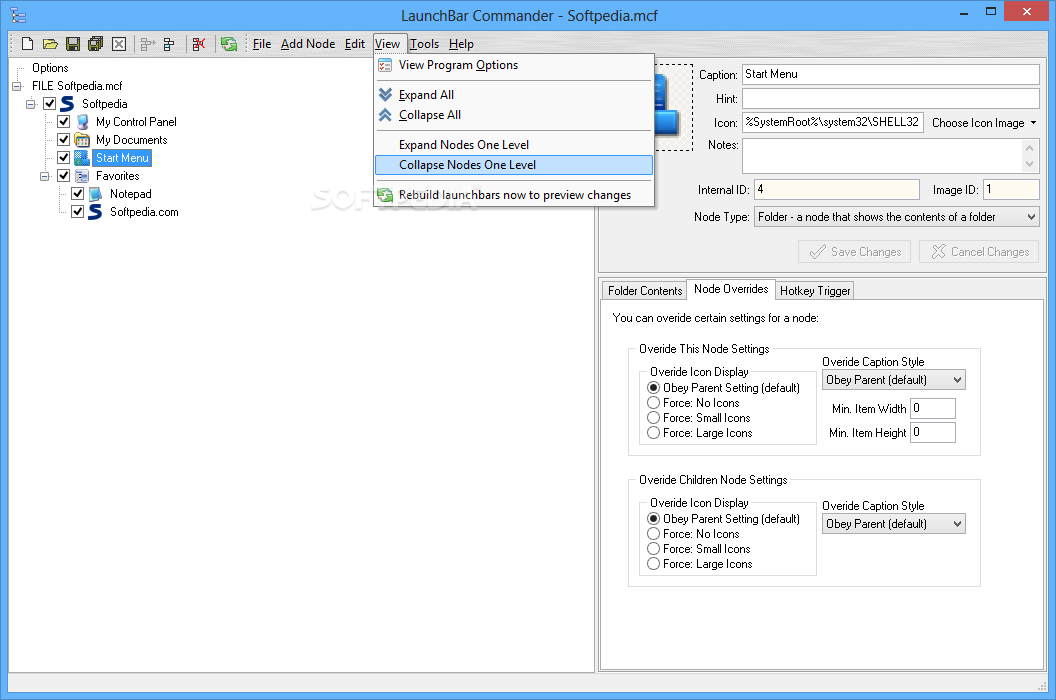Click the Caption input field
The width and height of the screenshot is (1056, 700).
891,75
